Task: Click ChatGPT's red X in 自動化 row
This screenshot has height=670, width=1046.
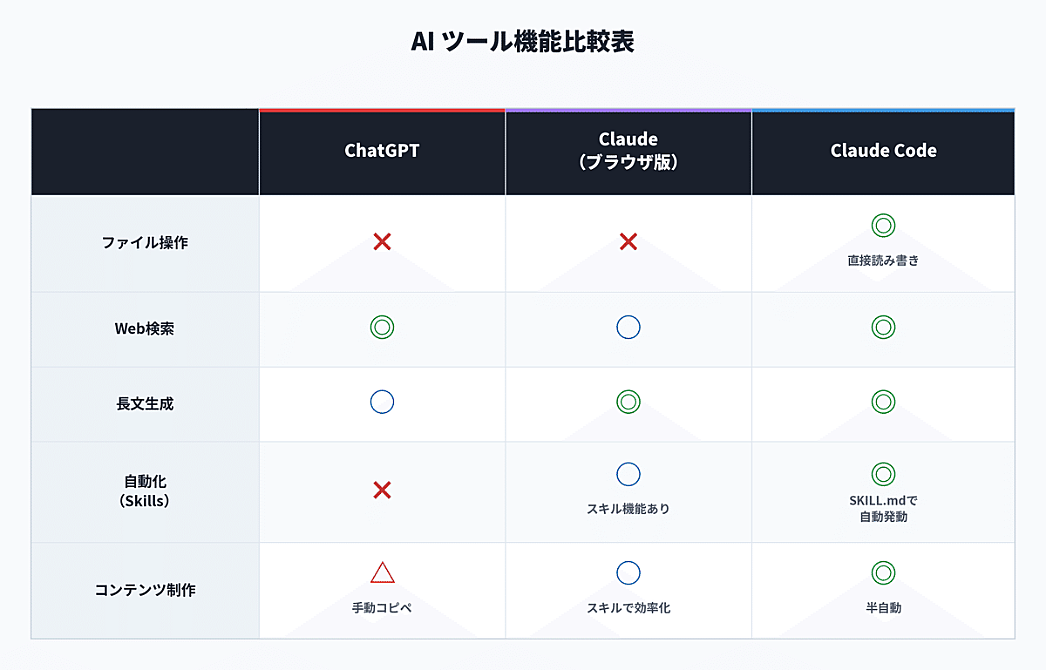Action: [382, 490]
